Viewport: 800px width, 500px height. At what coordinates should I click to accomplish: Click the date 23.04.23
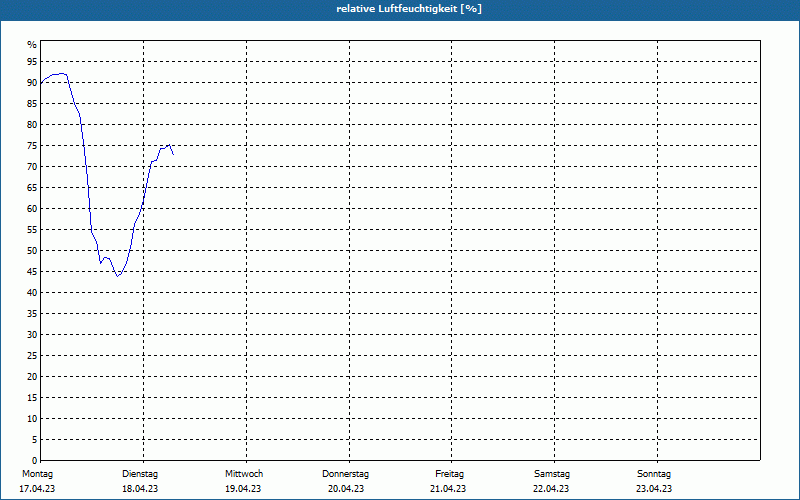(x=654, y=489)
